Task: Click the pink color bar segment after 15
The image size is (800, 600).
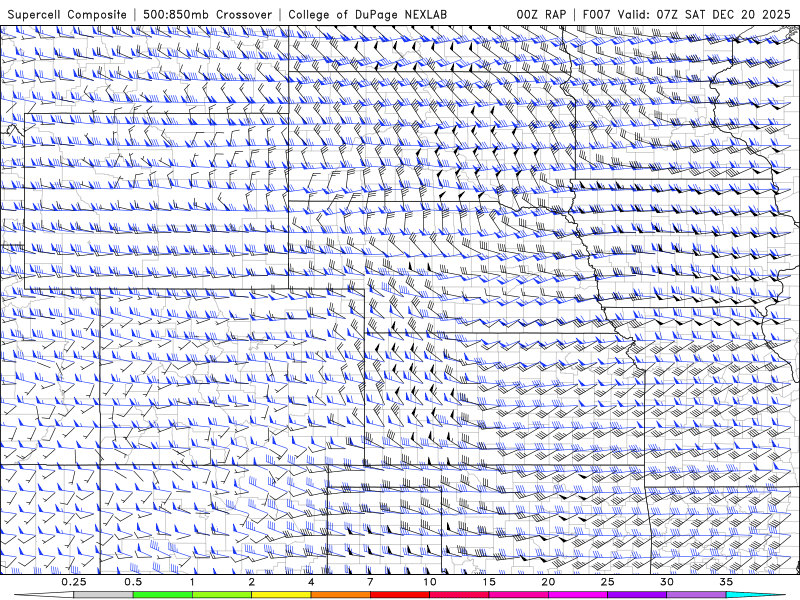Action: point(518,595)
